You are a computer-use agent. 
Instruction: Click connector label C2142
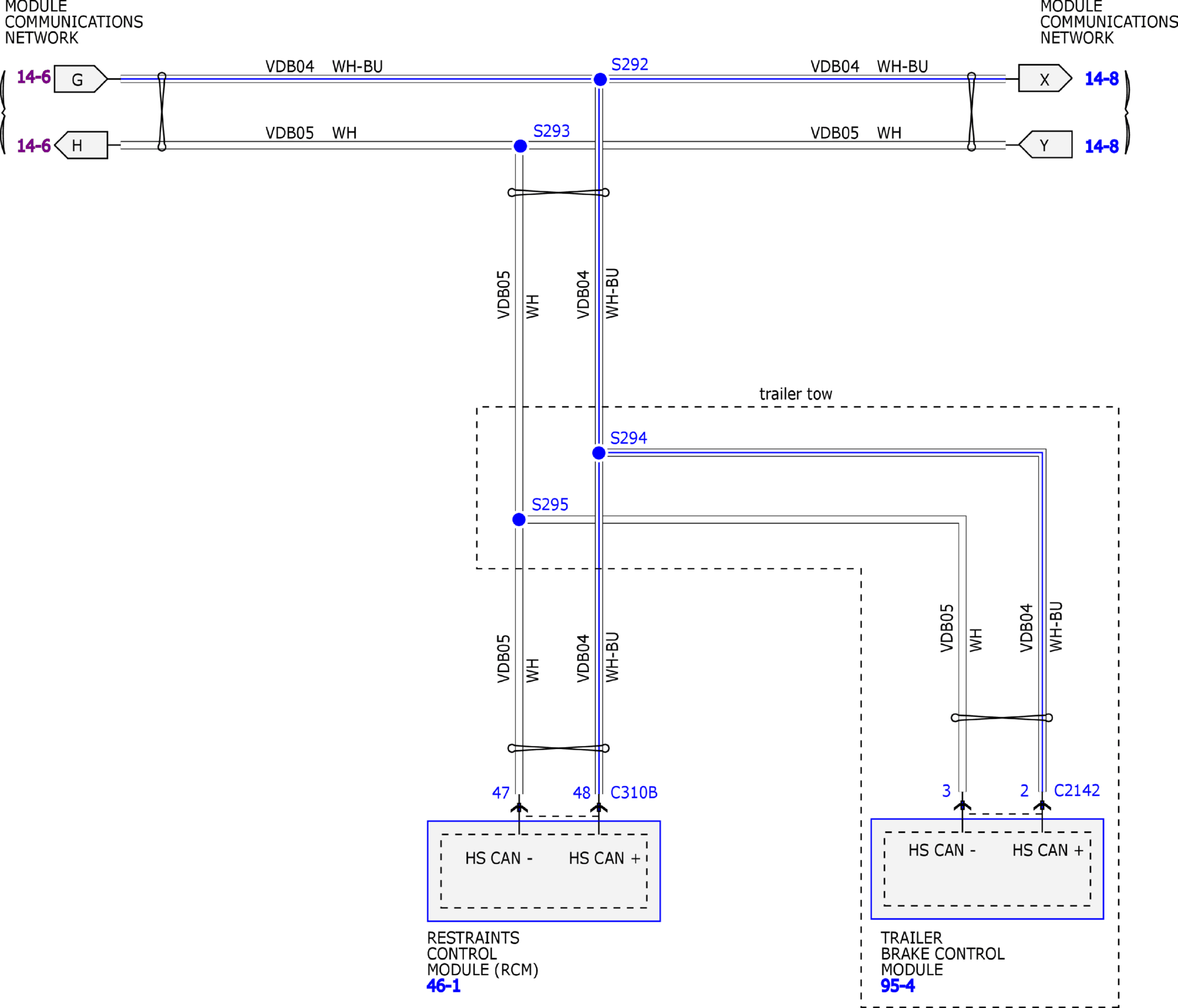pos(1076,790)
